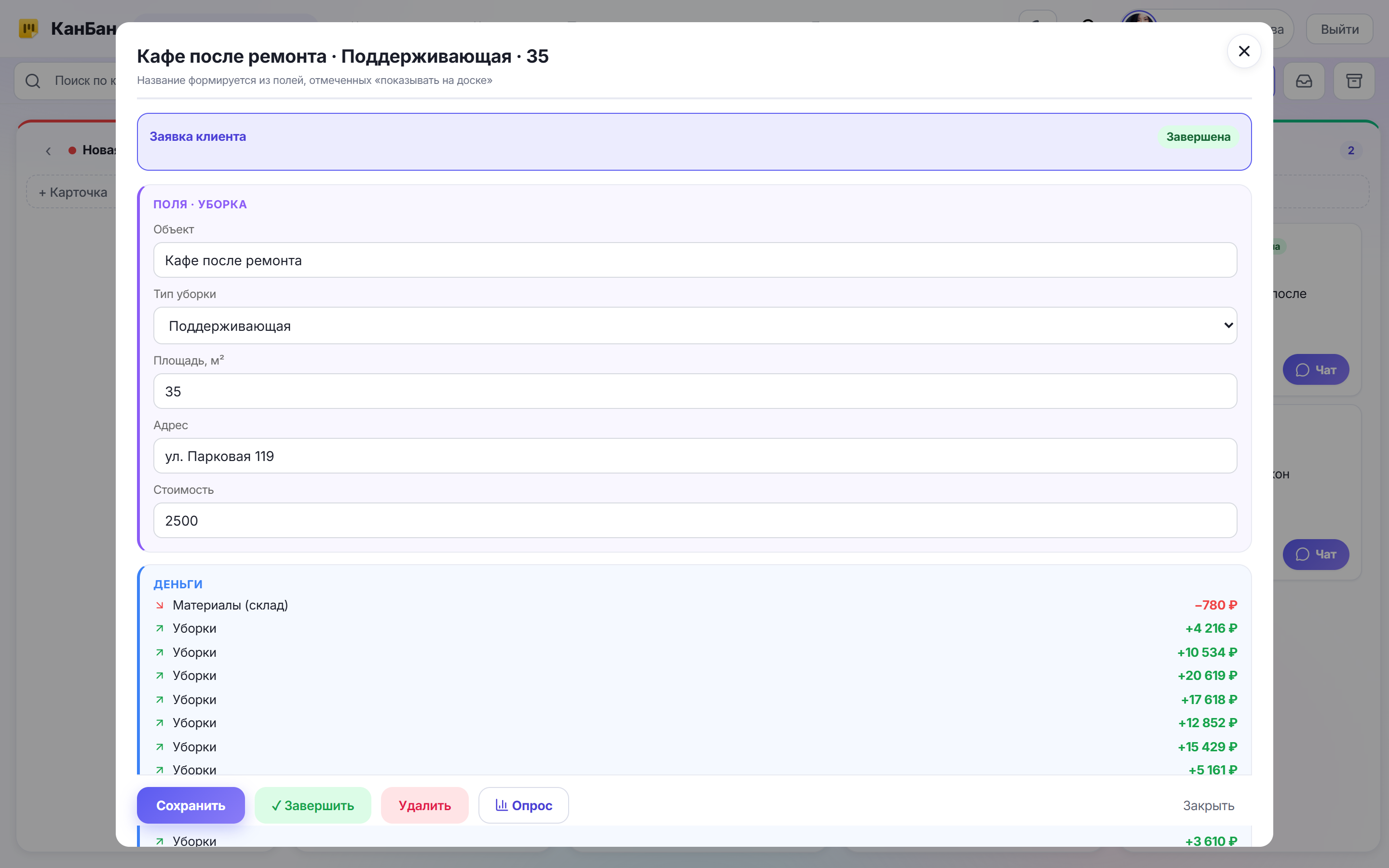Click the green arrow icon in the +4 216 ₽ row
This screenshot has height=868, width=1389.
(x=160, y=628)
